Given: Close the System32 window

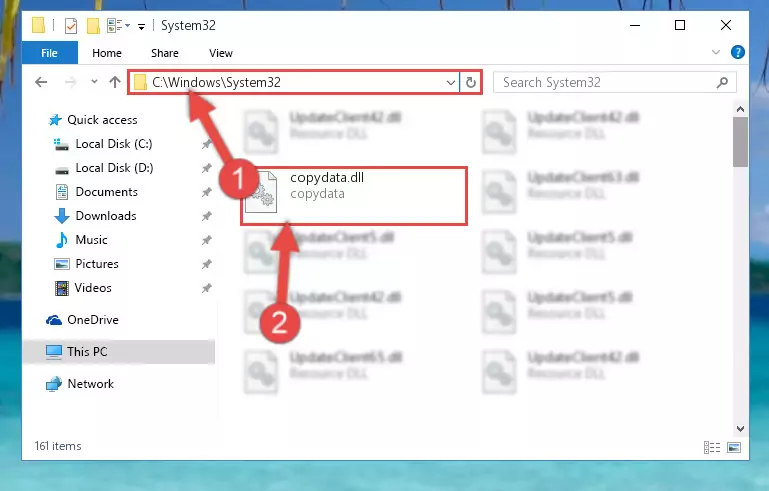Looking at the screenshot, I should point(726,26).
